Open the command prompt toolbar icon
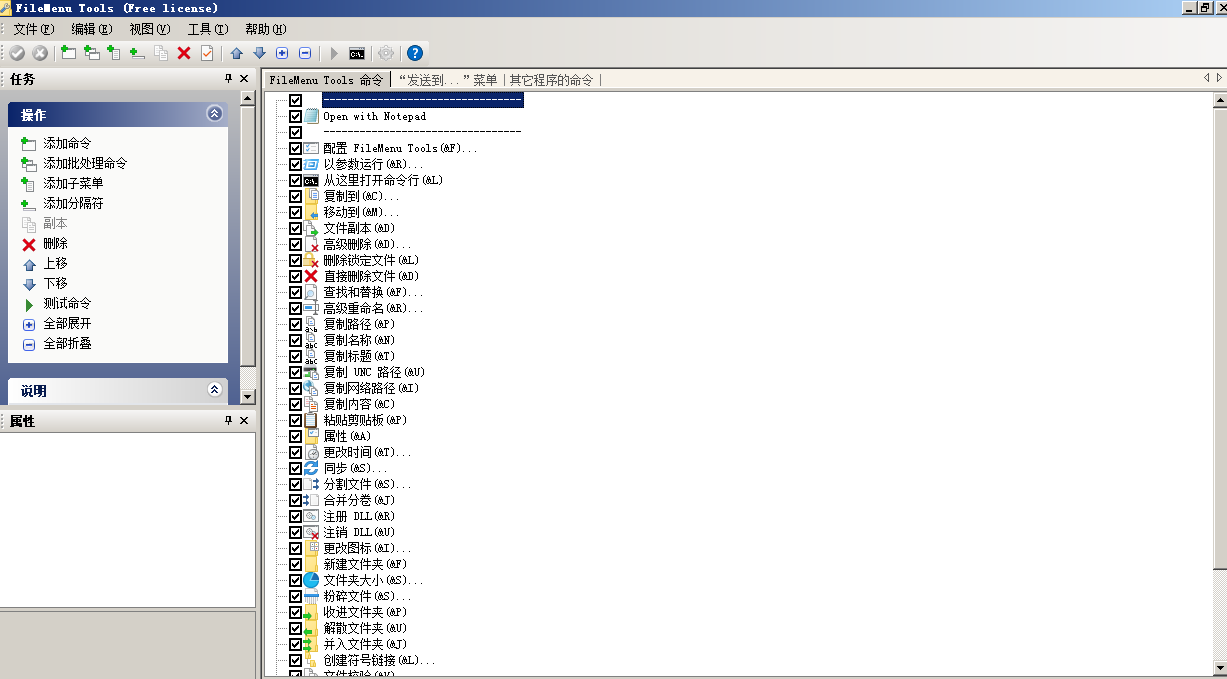The height and width of the screenshot is (679, 1227). tap(357, 53)
